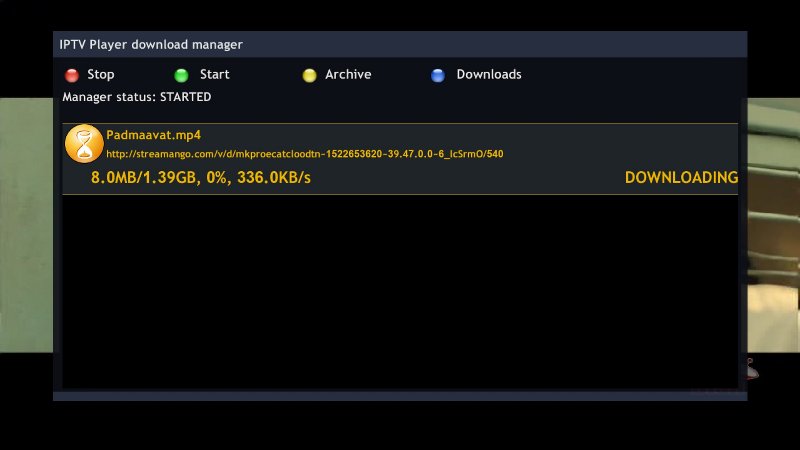Click the Manager status: STARTED text
Viewport: 800px width, 450px height.
click(x=137, y=97)
